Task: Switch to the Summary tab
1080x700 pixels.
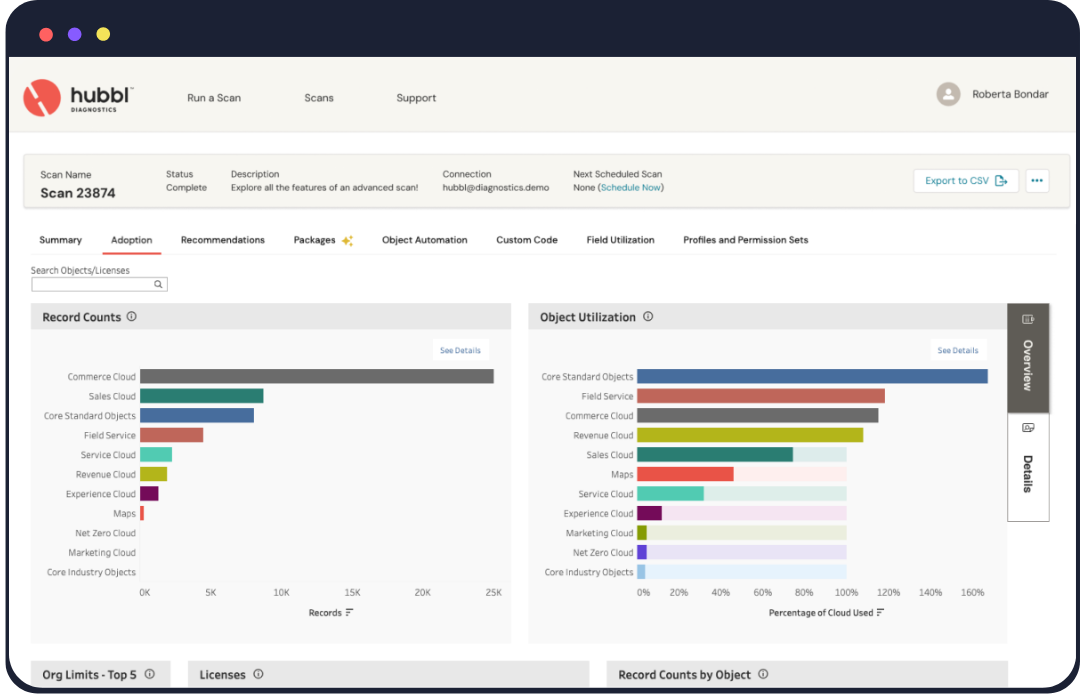Action: pos(61,240)
